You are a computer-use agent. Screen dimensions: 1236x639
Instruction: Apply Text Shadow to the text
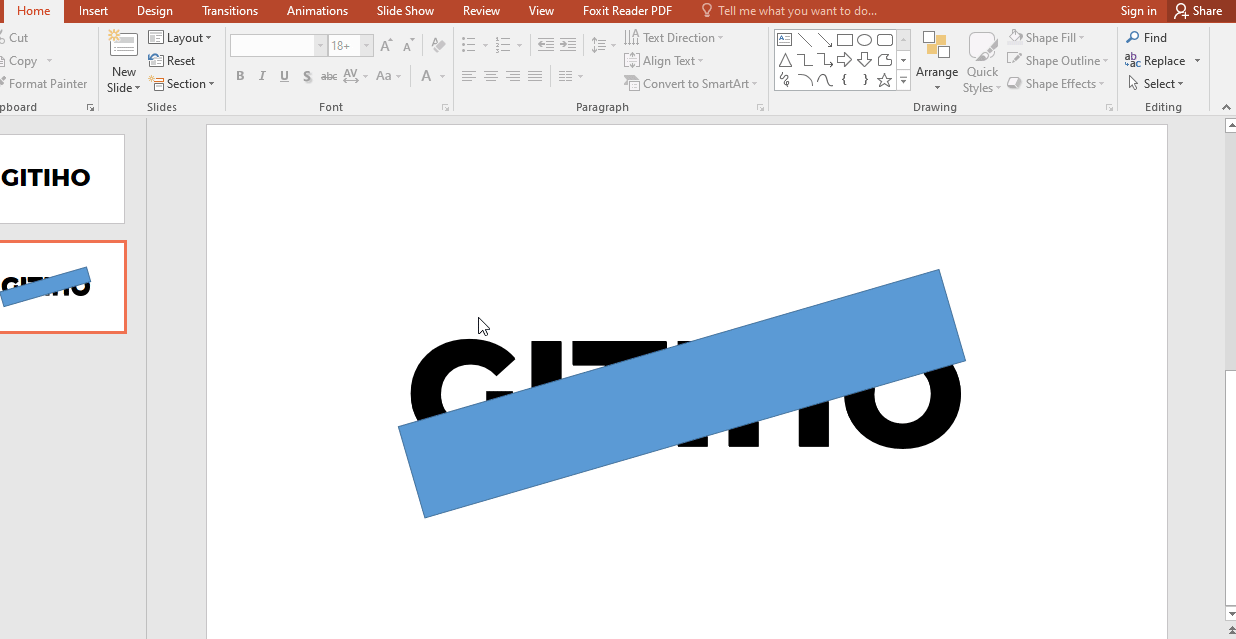coord(307,76)
